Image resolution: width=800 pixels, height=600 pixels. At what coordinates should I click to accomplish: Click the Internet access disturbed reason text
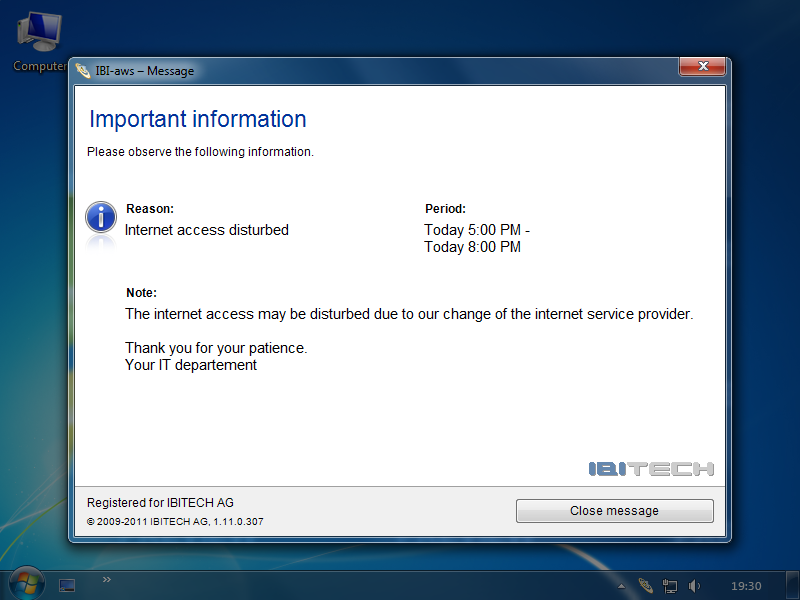(207, 230)
